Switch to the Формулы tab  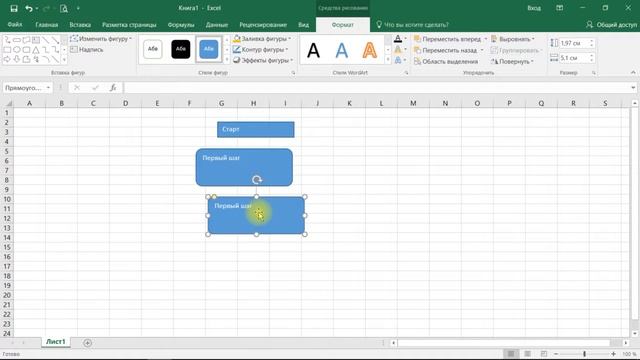pyautogui.click(x=181, y=24)
